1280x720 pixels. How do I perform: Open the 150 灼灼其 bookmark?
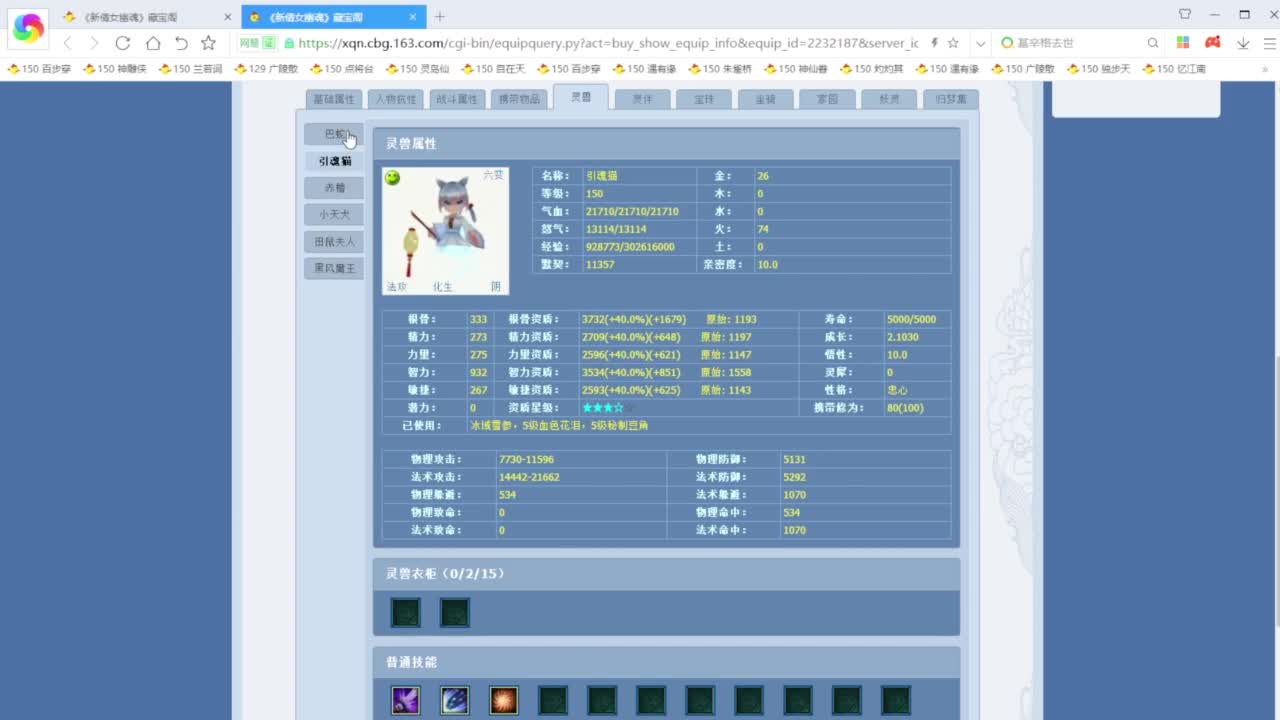[872, 69]
